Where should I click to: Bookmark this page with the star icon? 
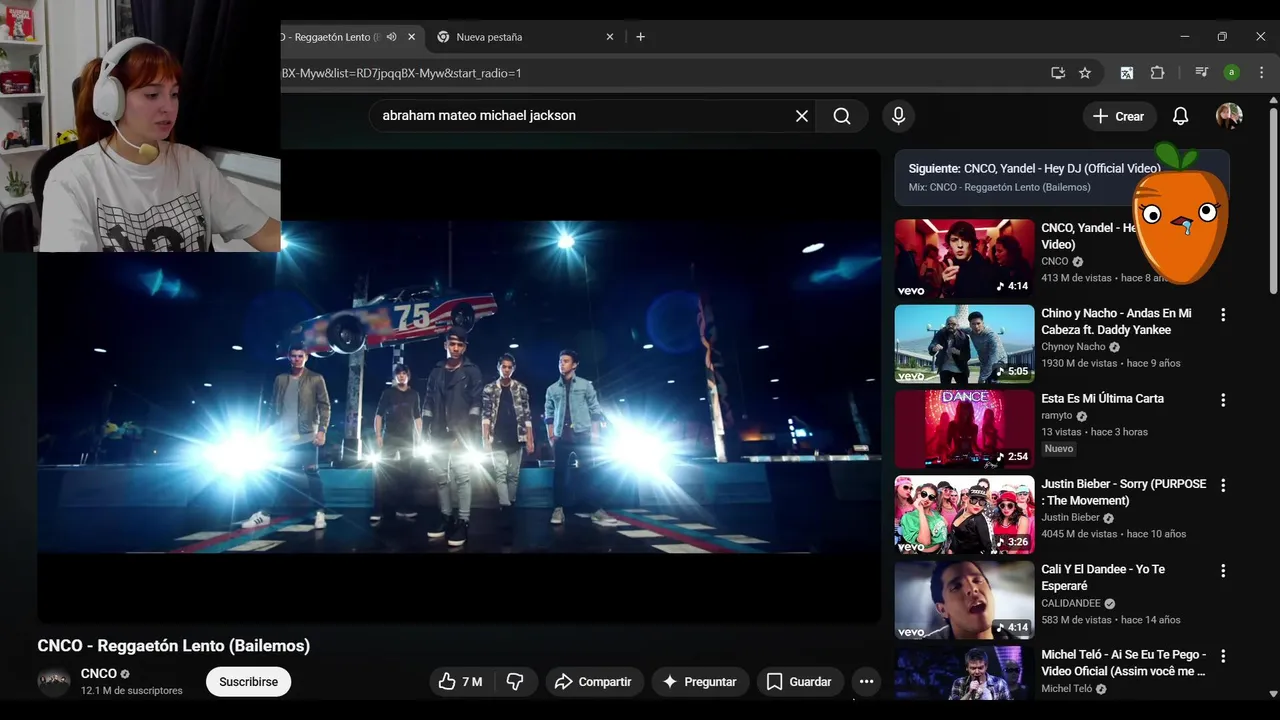click(1085, 73)
